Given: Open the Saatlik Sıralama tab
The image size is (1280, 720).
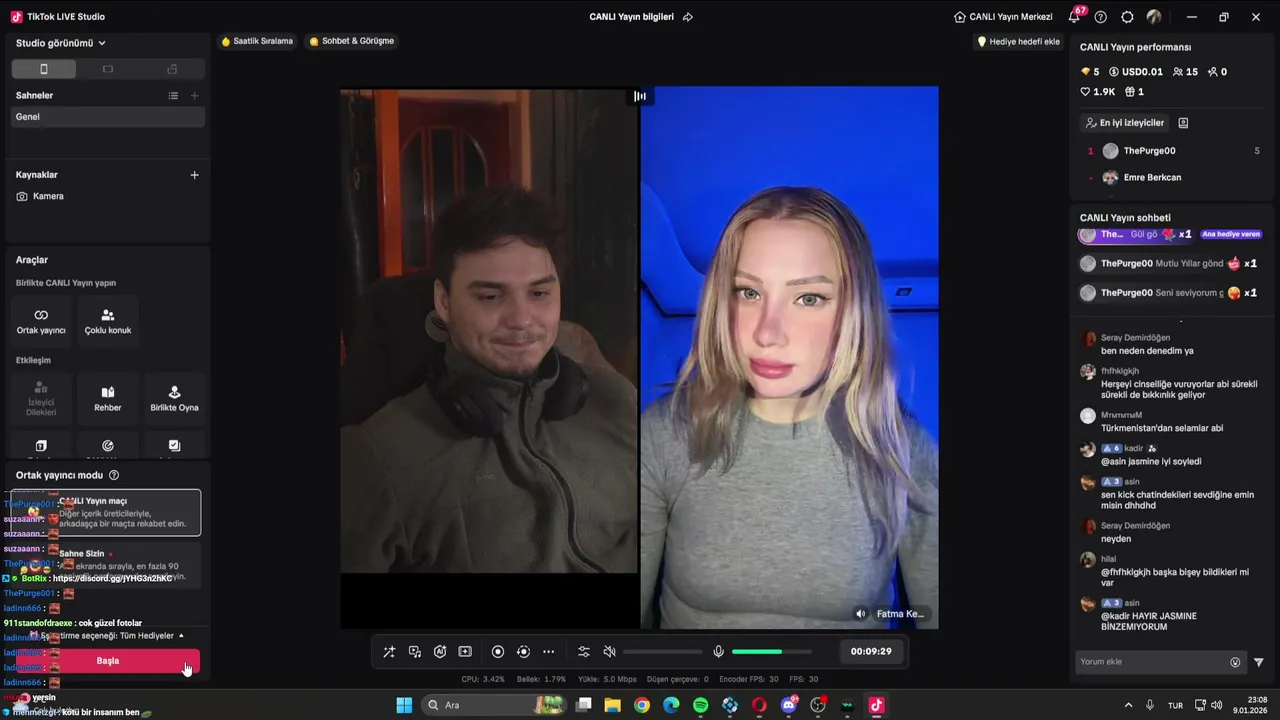Looking at the screenshot, I should coord(257,41).
